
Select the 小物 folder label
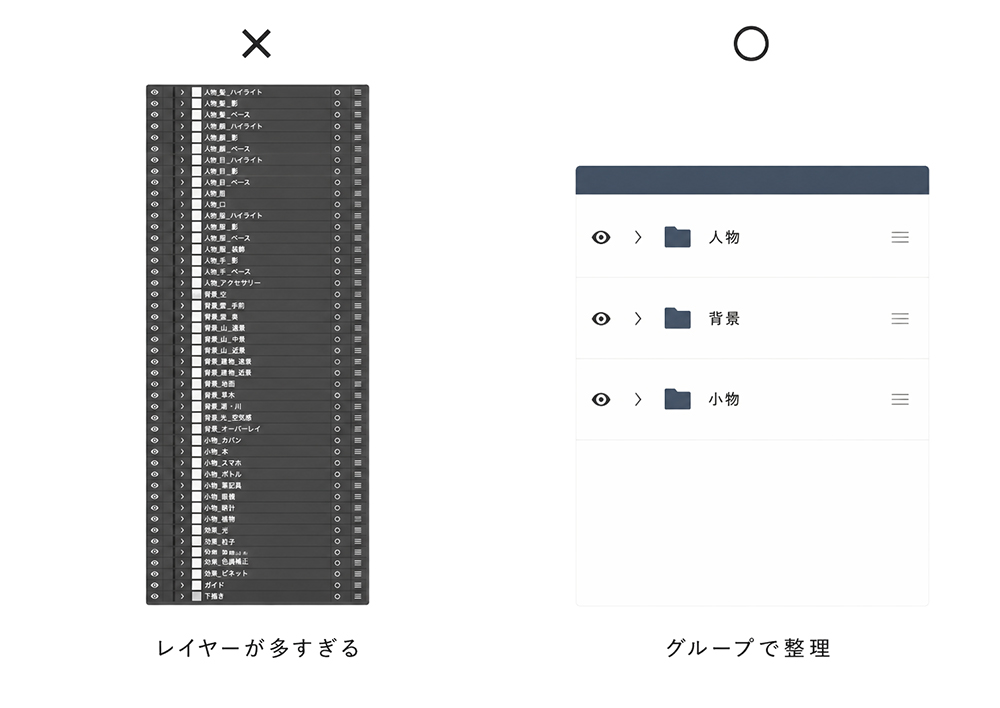click(724, 399)
